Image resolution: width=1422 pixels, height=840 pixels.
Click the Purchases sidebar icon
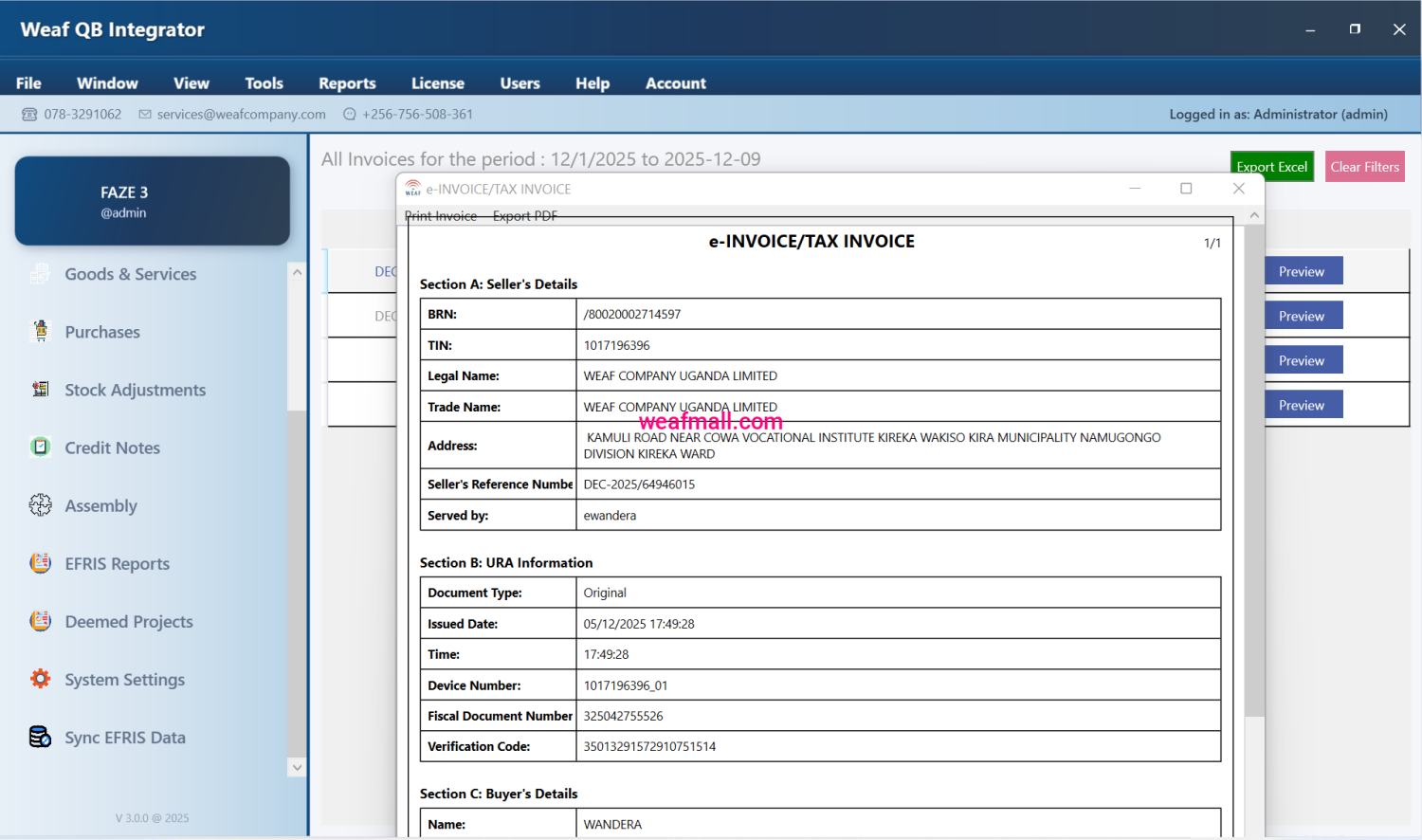[x=40, y=331]
